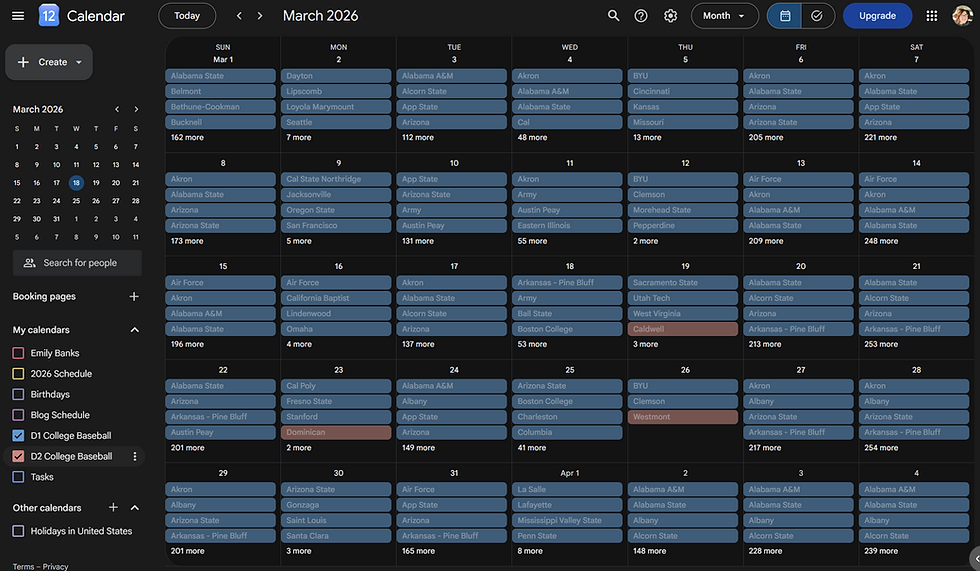The image size is (980, 571).
Task: Open Loyola Marymount event on March 2
Action: [336, 107]
